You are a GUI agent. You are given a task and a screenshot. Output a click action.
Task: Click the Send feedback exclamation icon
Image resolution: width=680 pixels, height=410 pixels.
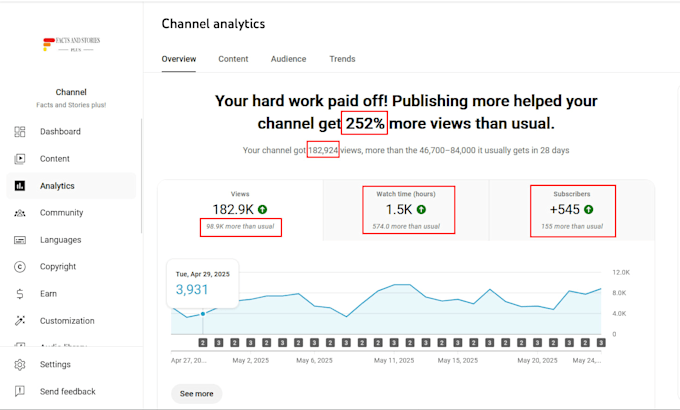pyautogui.click(x=20, y=391)
